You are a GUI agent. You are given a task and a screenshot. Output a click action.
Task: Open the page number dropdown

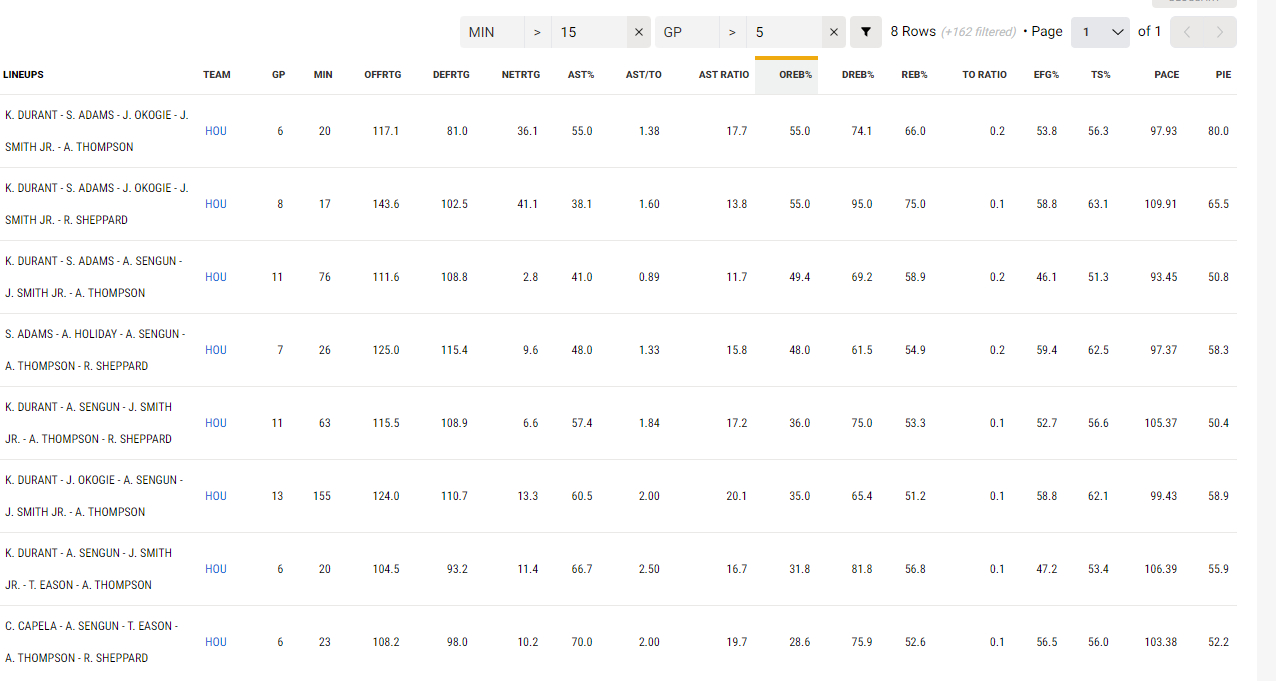(1100, 32)
